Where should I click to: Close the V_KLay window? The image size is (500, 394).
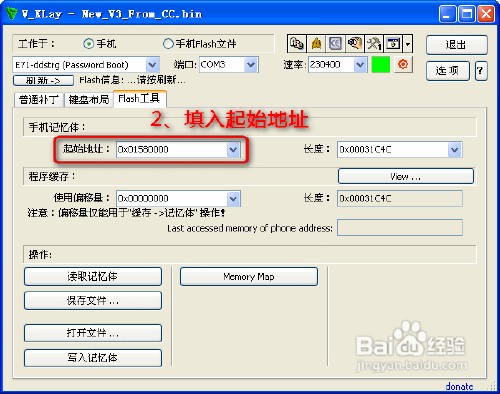(x=486, y=14)
